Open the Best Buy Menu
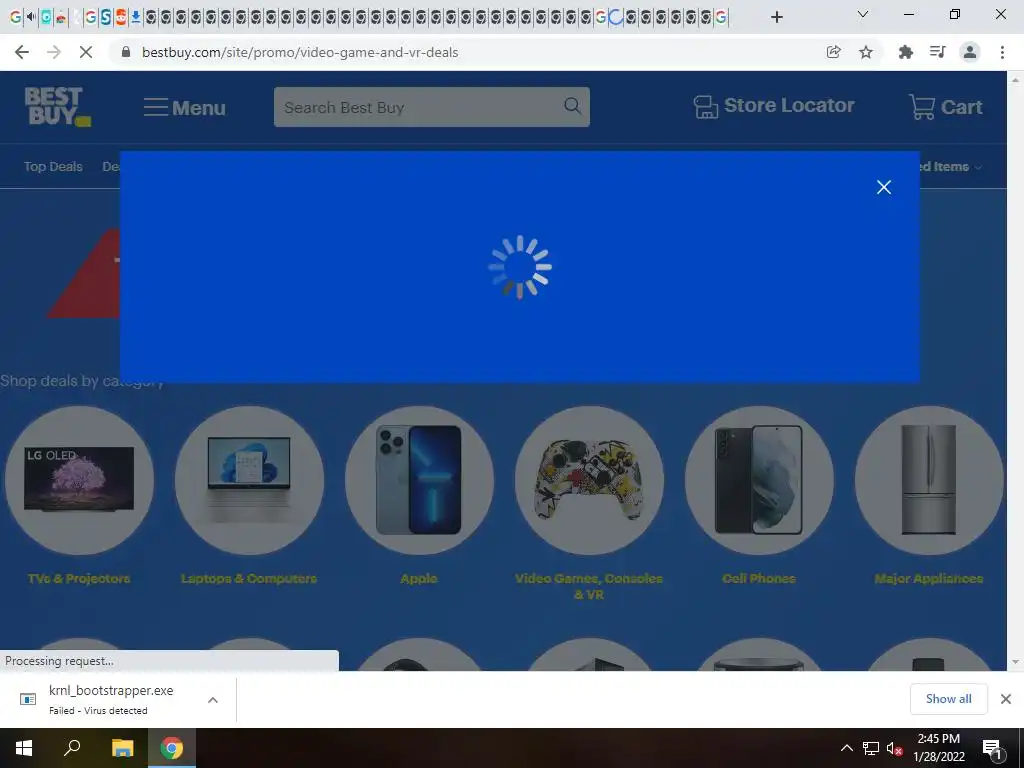Image resolution: width=1024 pixels, height=768 pixels. (185, 108)
